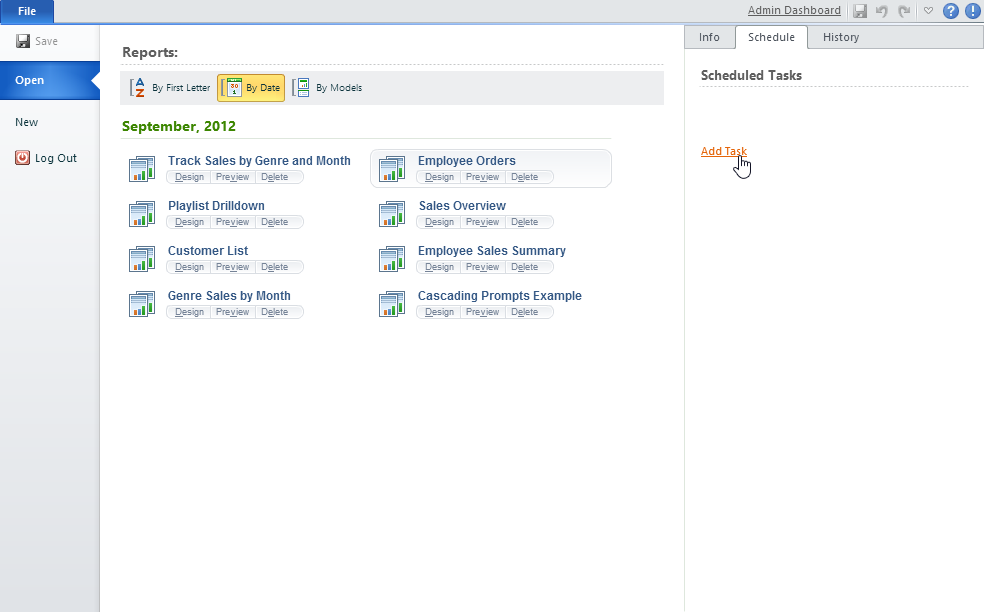Click the blue exclamation mark icon
Viewport: 984px width, 613px height.
tap(972, 11)
